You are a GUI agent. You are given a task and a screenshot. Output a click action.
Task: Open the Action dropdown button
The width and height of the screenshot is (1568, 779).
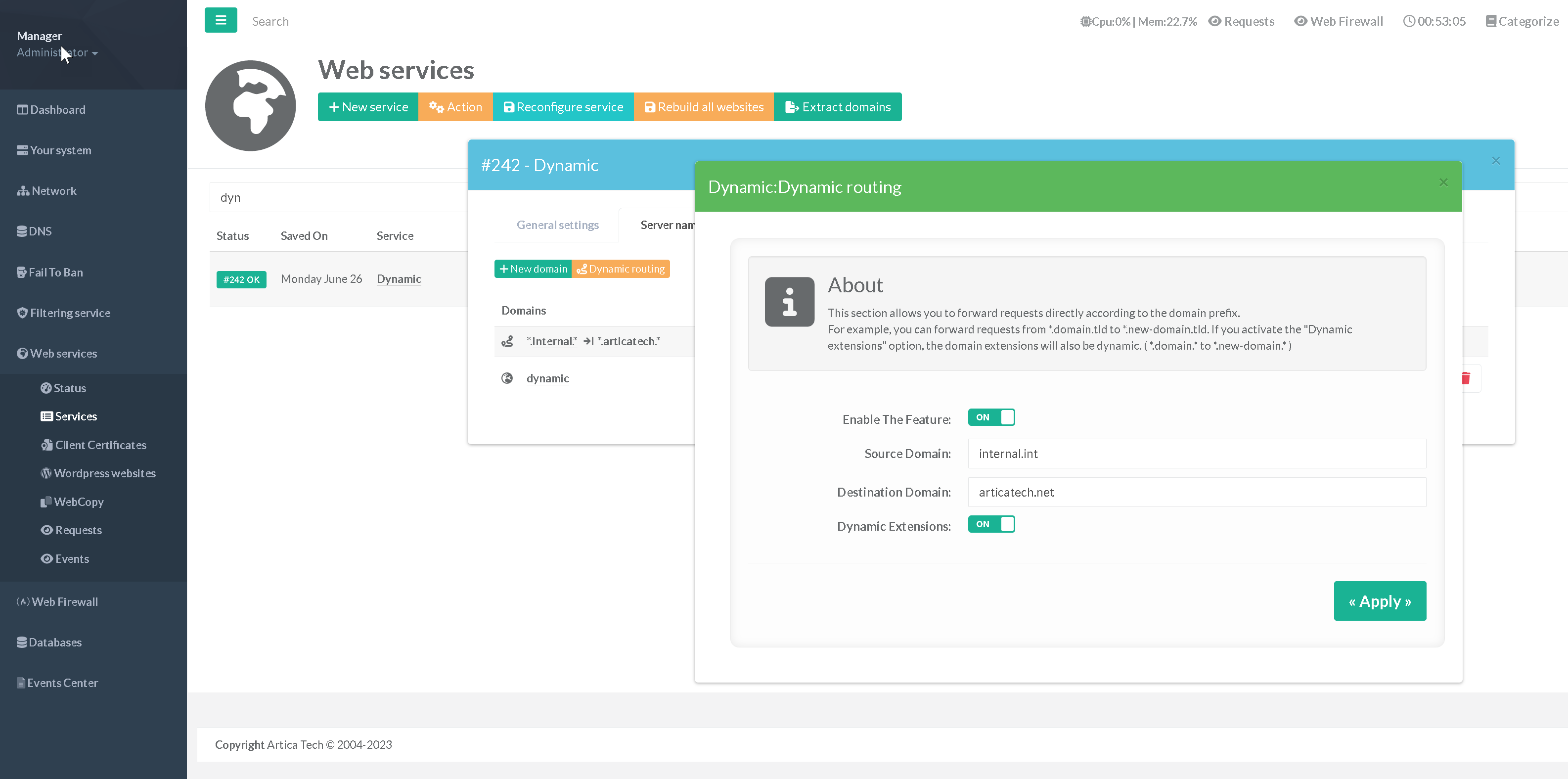click(x=455, y=107)
